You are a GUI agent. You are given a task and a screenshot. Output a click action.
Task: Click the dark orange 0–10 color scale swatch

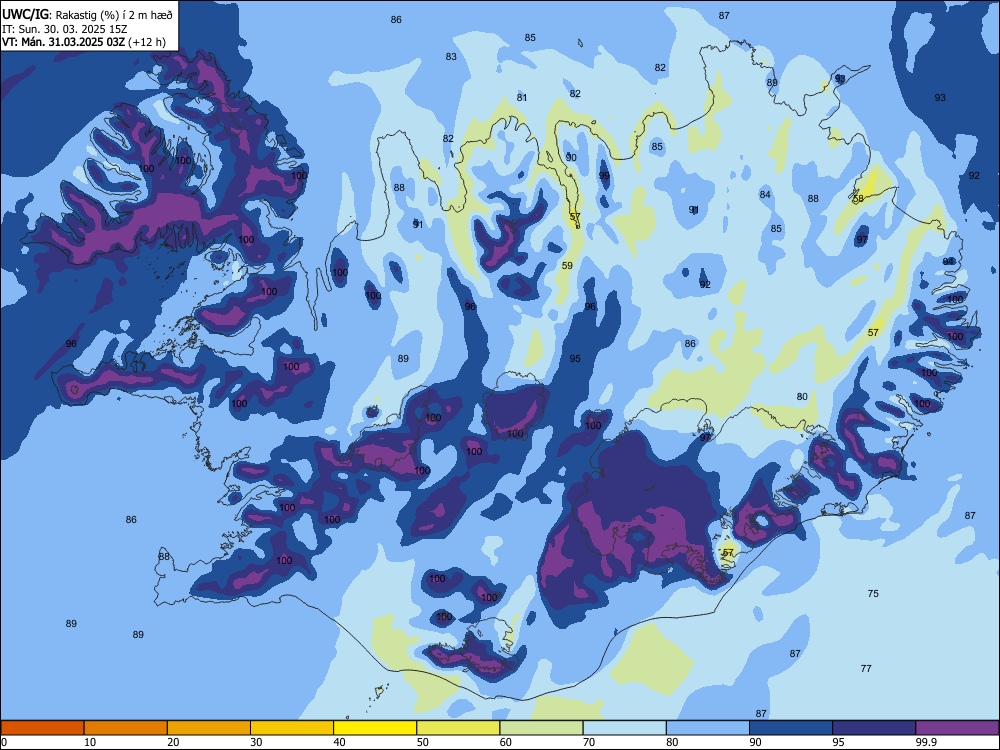42,728
